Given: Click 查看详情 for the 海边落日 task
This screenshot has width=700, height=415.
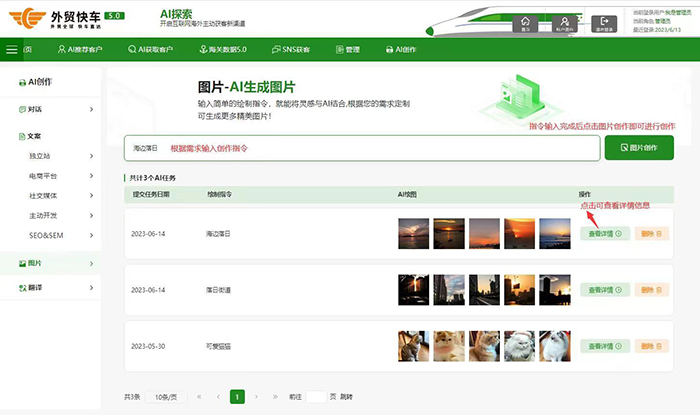Looking at the screenshot, I should 603,234.
